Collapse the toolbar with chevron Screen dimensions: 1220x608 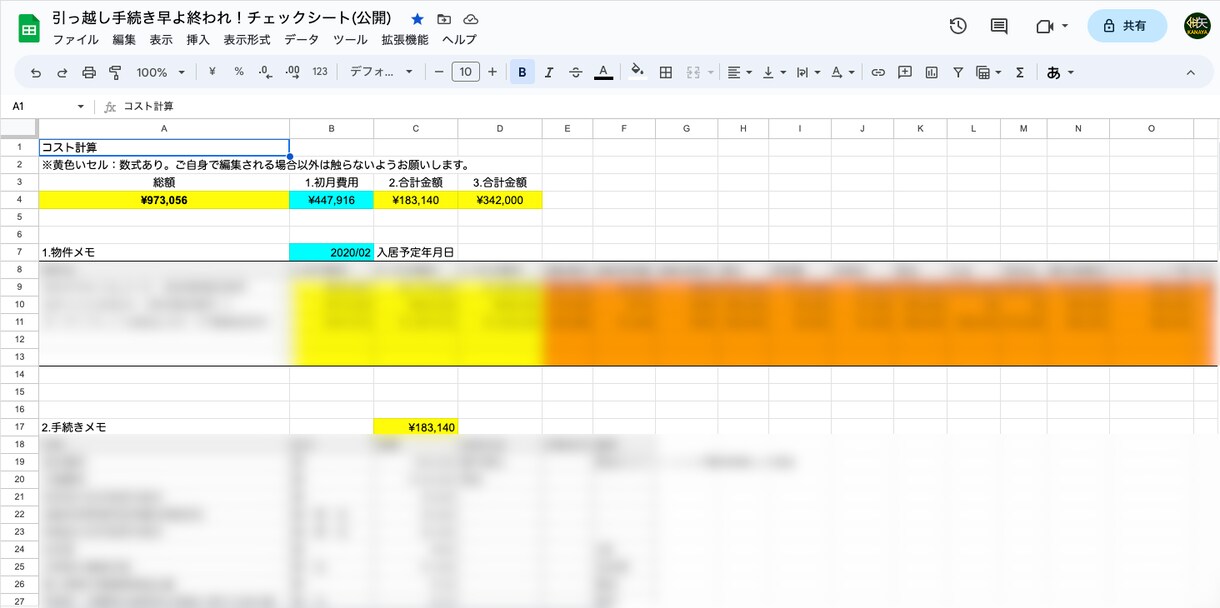point(1190,72)
